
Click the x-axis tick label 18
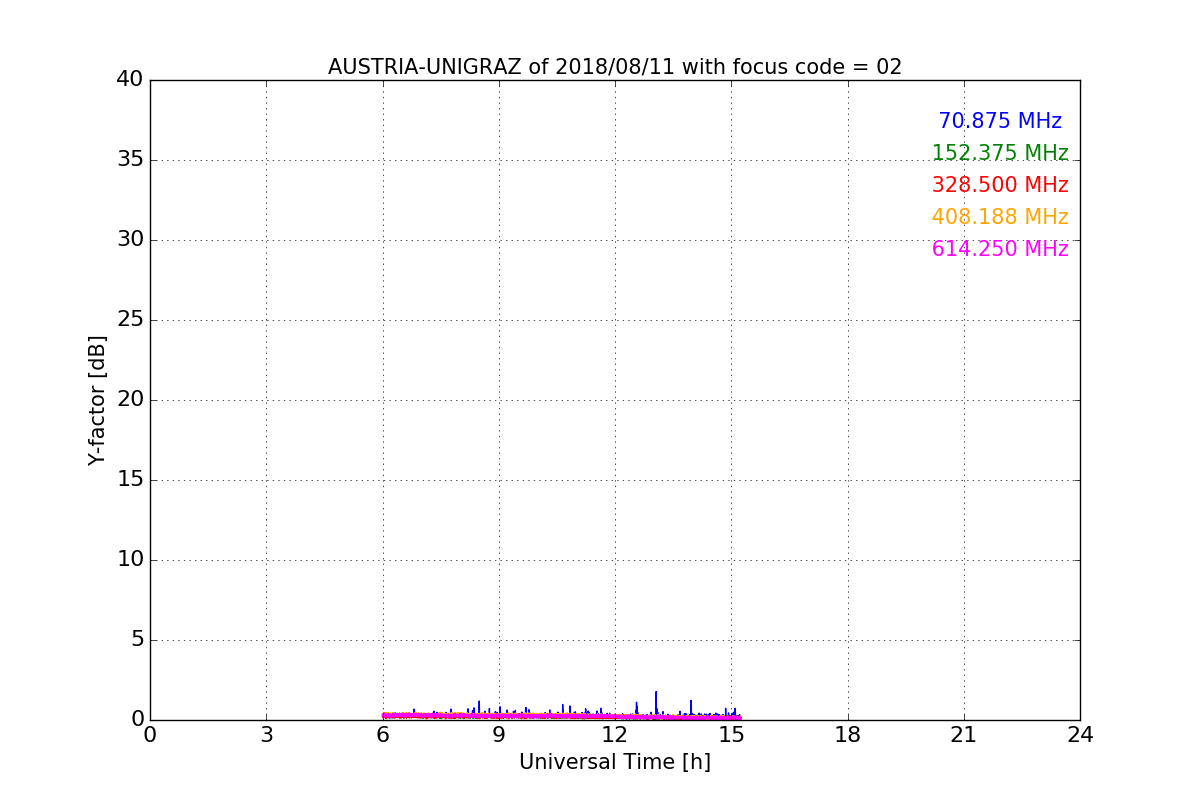[x=848, y=735]
